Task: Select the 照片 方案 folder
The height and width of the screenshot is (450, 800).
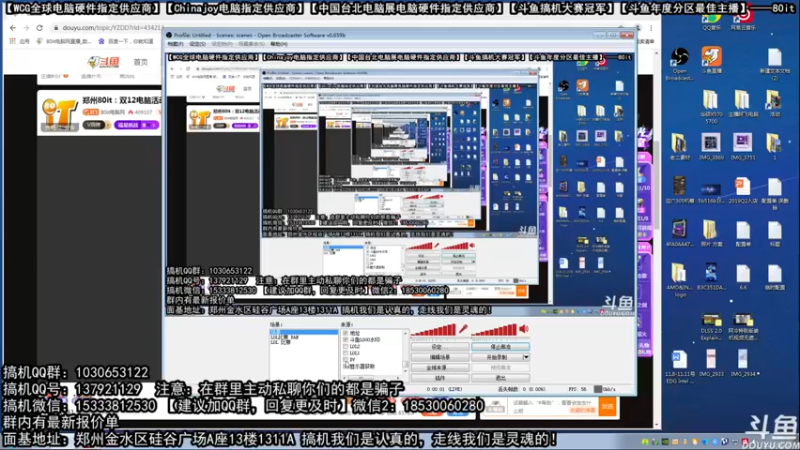Action: pos(711,234)
